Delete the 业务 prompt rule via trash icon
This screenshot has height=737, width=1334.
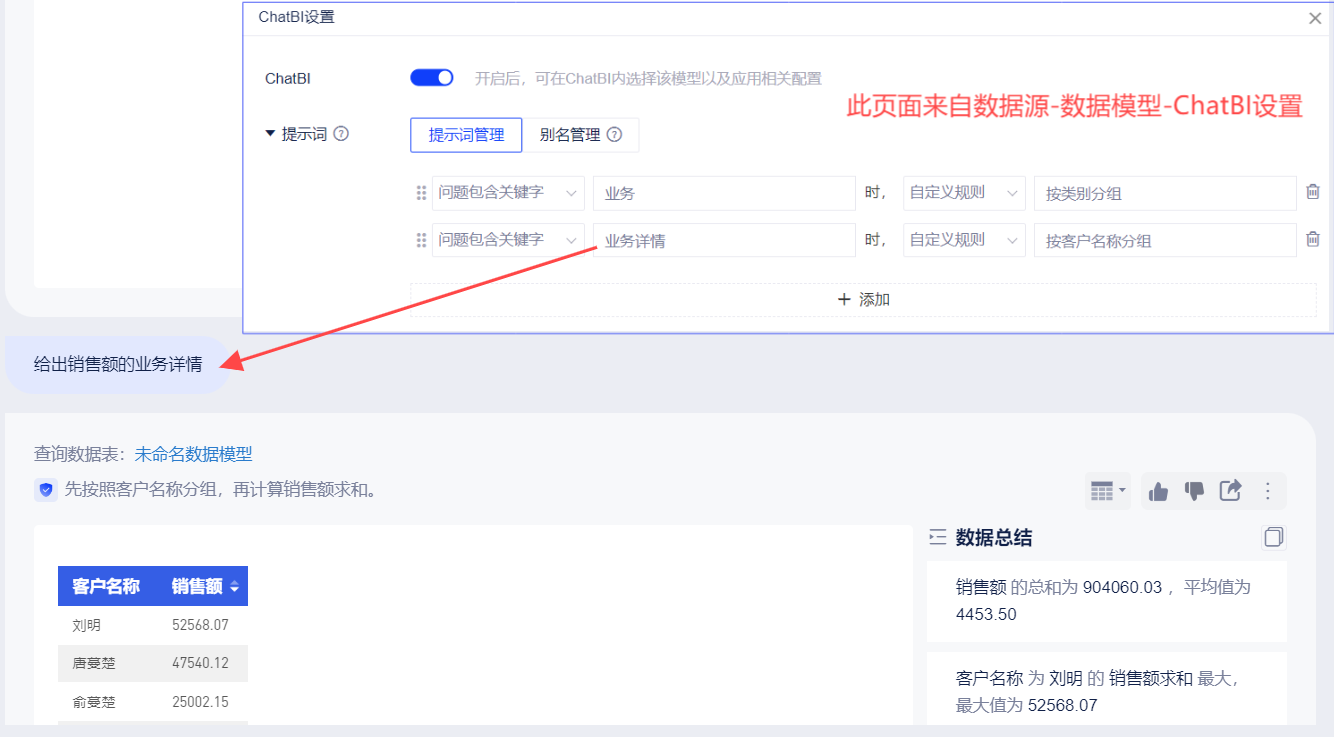(x=1313, y=192)
